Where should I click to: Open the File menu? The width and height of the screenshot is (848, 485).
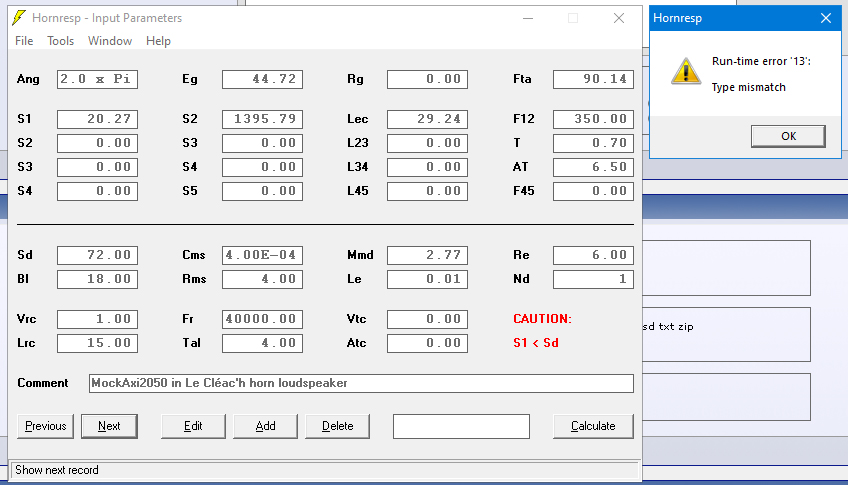click(x=24, y=41)
